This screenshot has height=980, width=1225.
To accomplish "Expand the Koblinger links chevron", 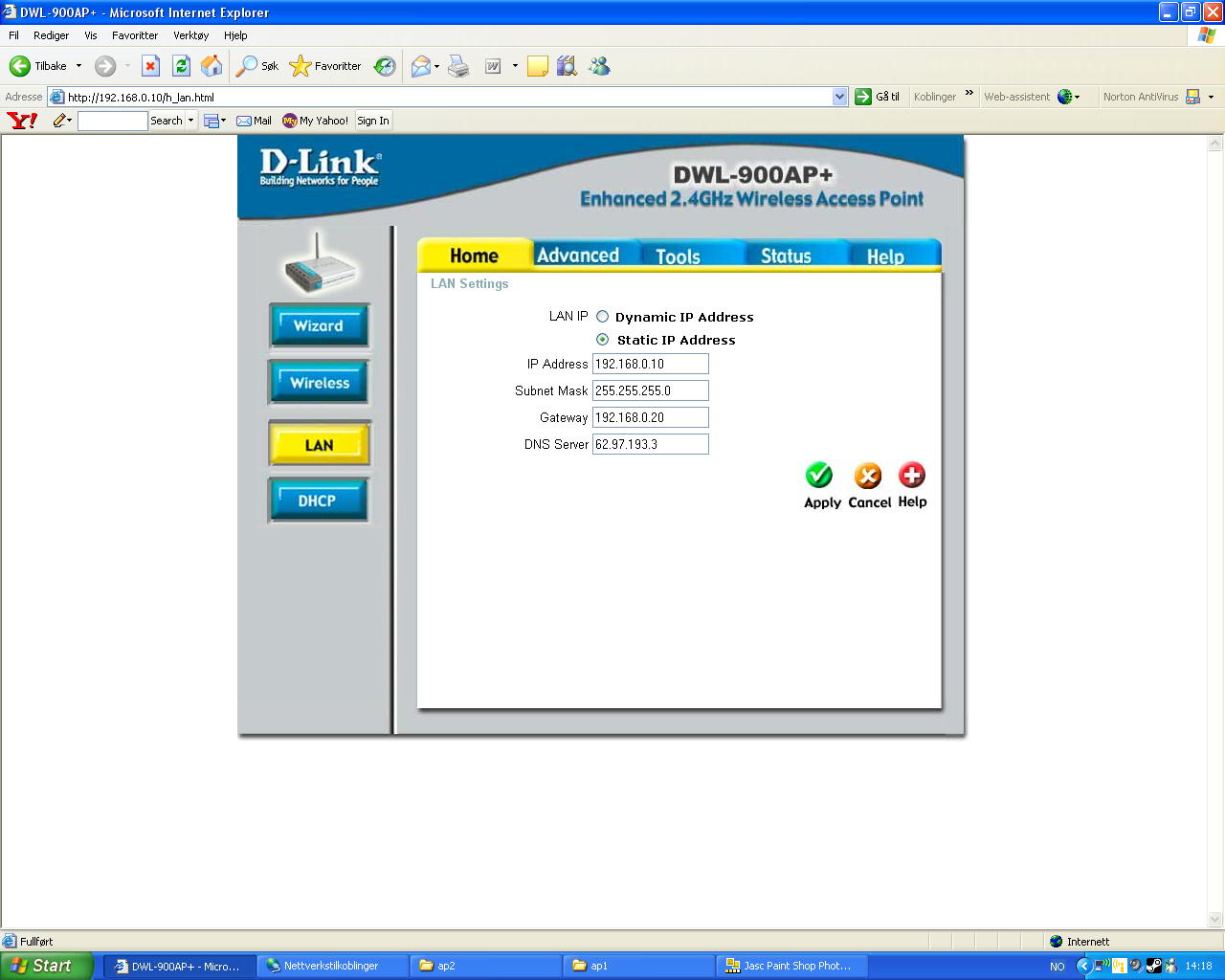I will (969, 93).
